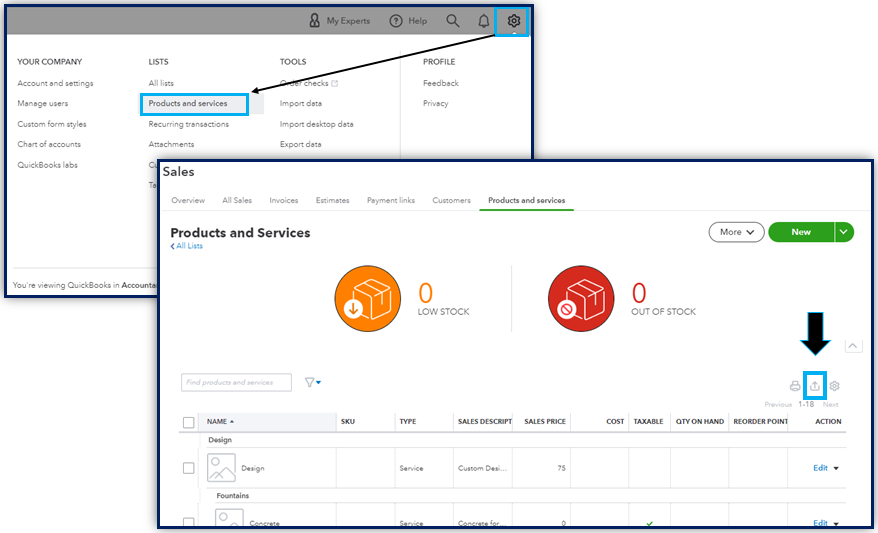The height and width of the screenshot is (533, 878).
Task: Open the filter funnel dropdown
Action: click(x=312, y=382)
